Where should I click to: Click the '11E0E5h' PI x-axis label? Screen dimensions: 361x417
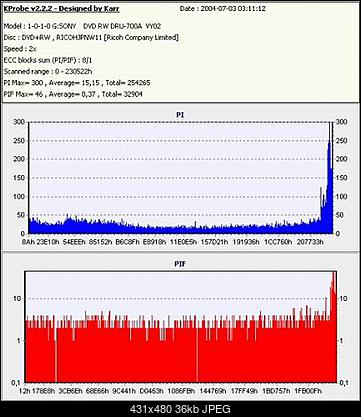[183, 242]
